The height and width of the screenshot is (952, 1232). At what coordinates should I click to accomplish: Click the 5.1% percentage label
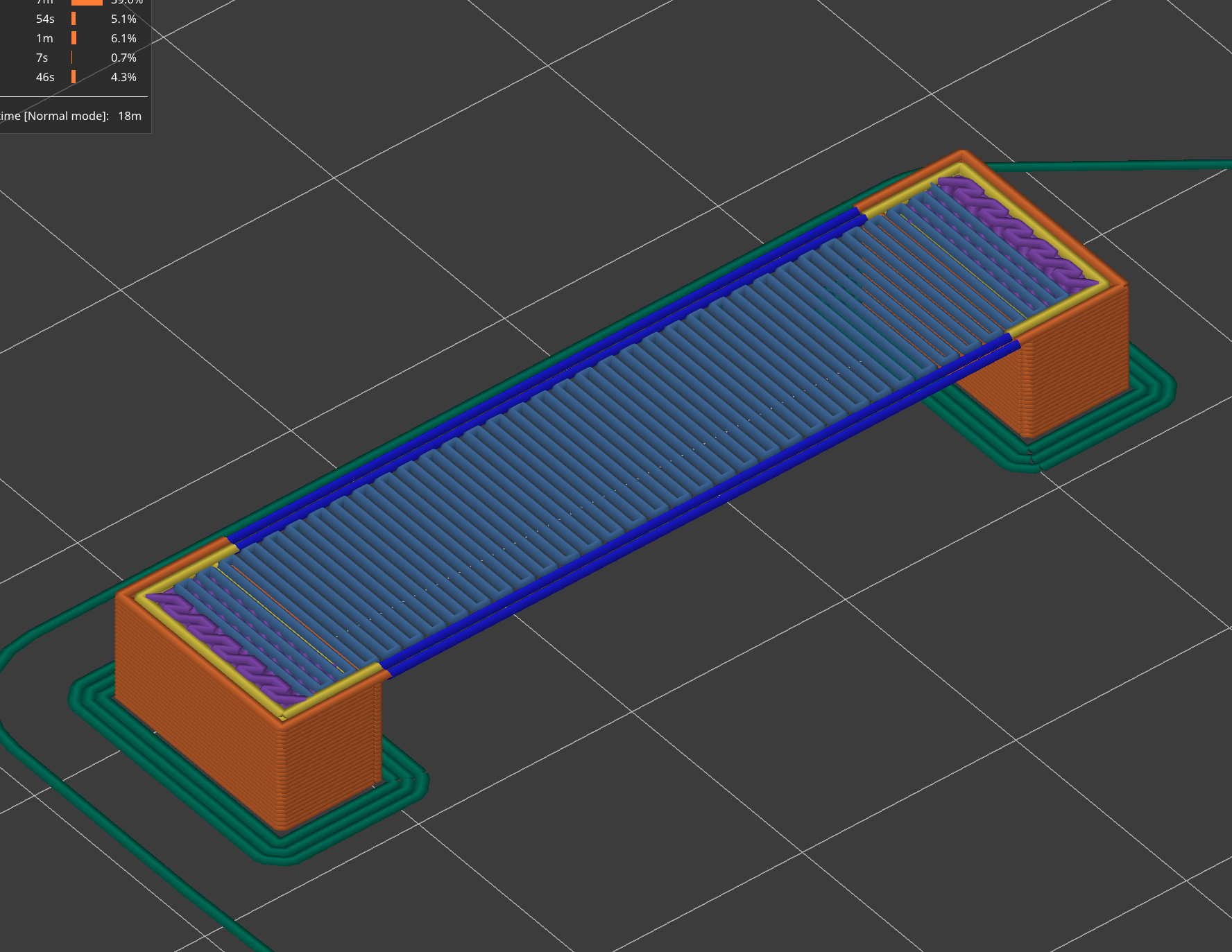(x=123, y=19)
